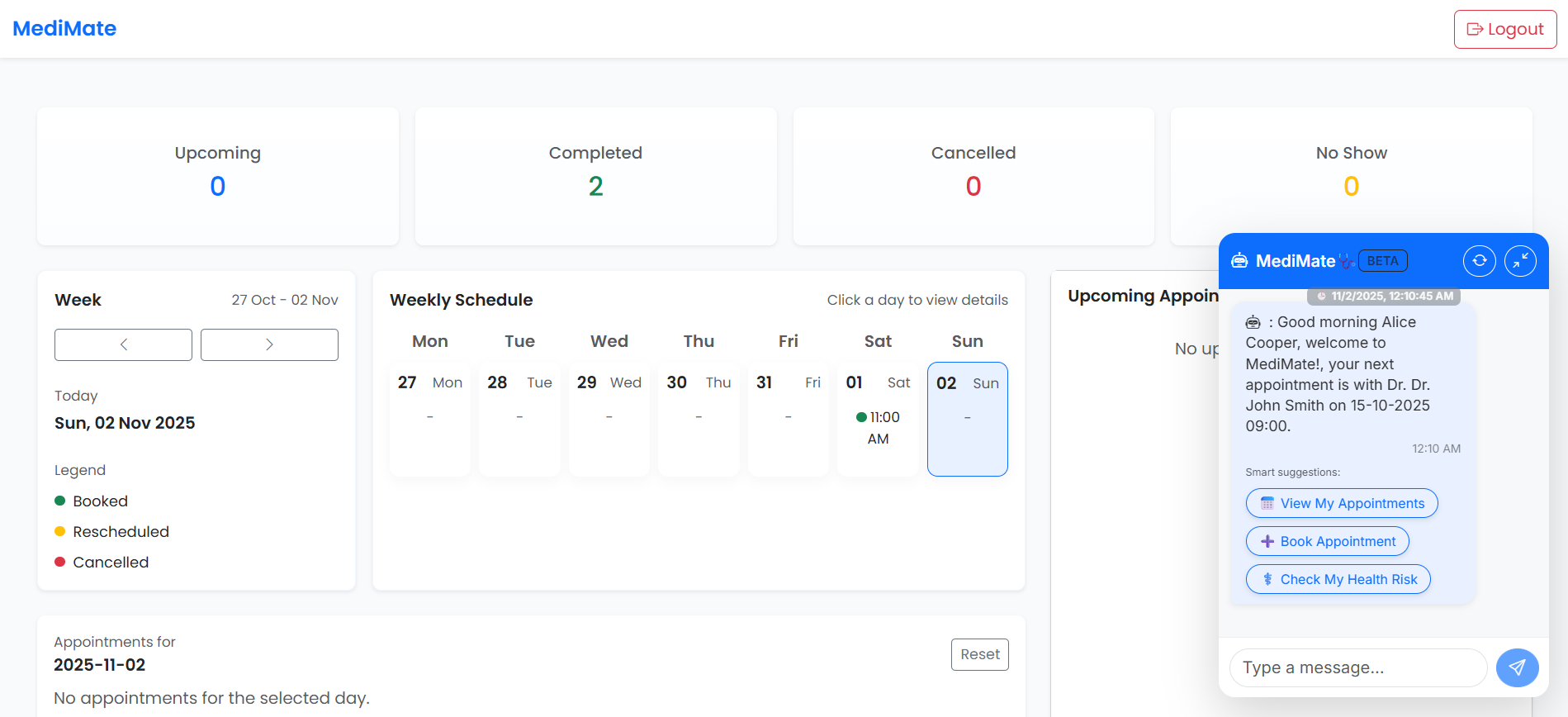
Task: Select Check My Health Risk suggestion
Action: click(1338, 579)
